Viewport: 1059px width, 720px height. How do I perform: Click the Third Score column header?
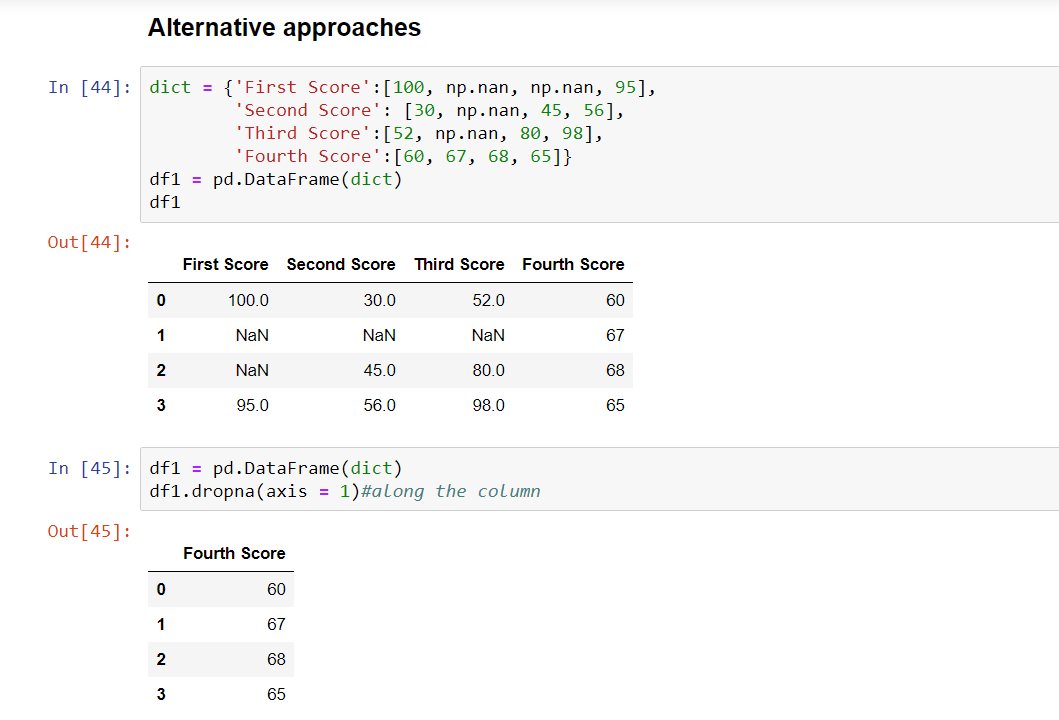(x=459, y=264)
